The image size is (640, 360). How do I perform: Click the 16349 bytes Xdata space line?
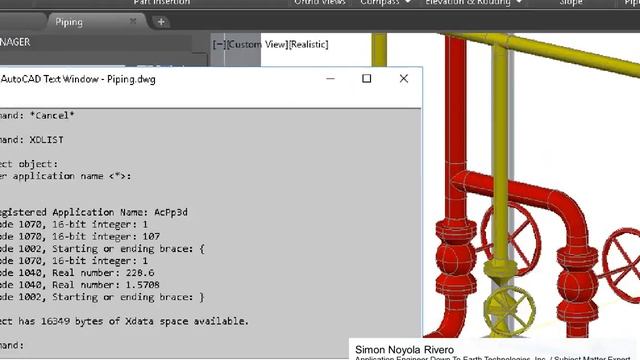coord(124,321)
